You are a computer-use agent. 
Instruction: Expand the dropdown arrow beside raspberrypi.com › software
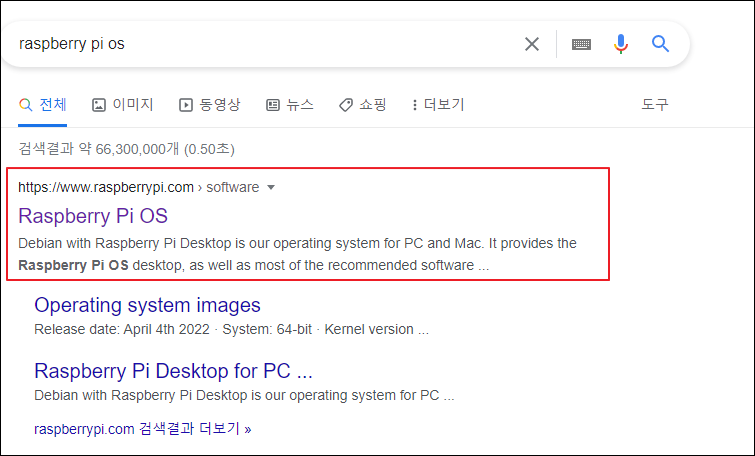pos(271,187)
